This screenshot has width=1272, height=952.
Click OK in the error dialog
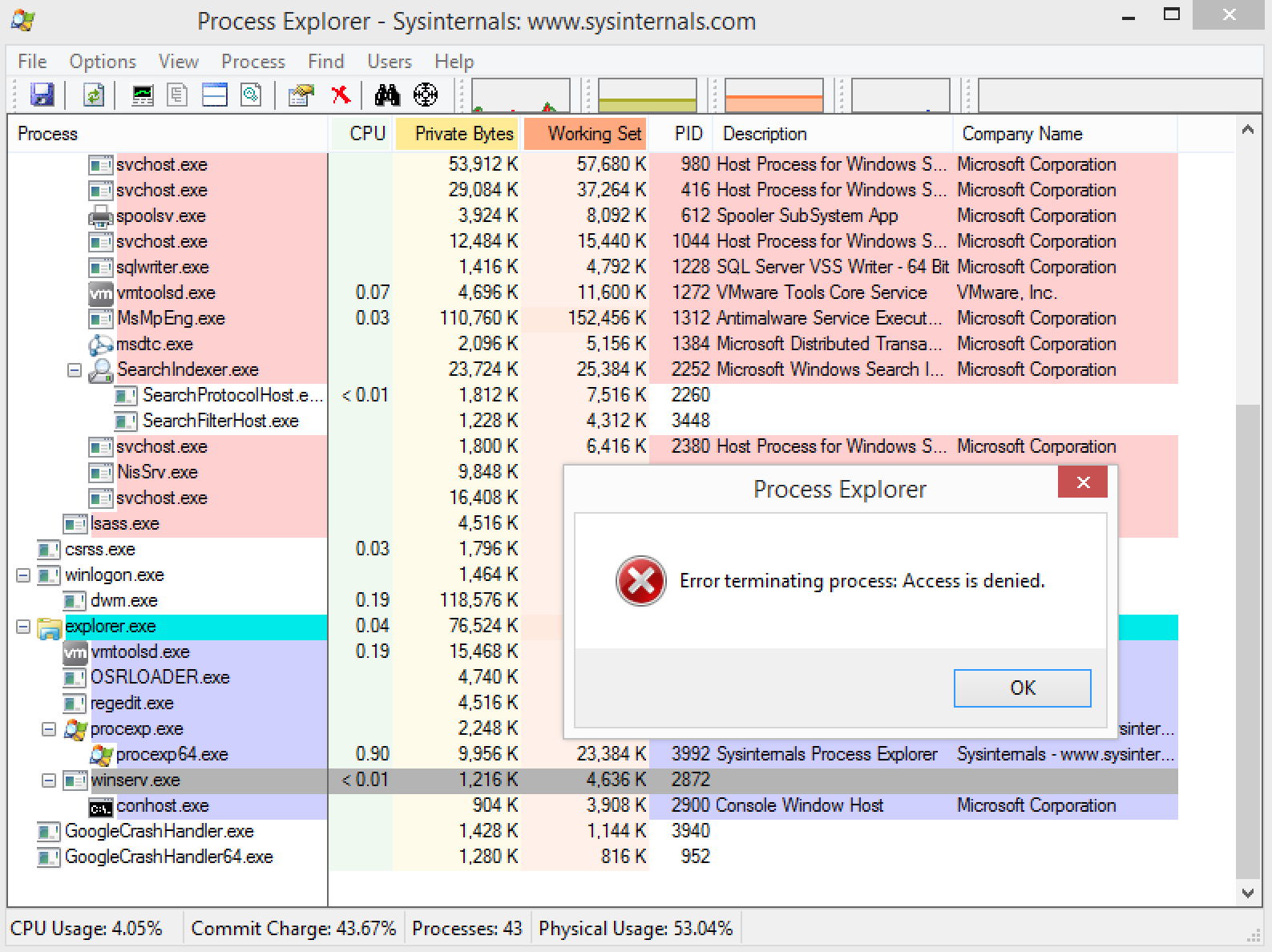click(x=1022, y=688)
